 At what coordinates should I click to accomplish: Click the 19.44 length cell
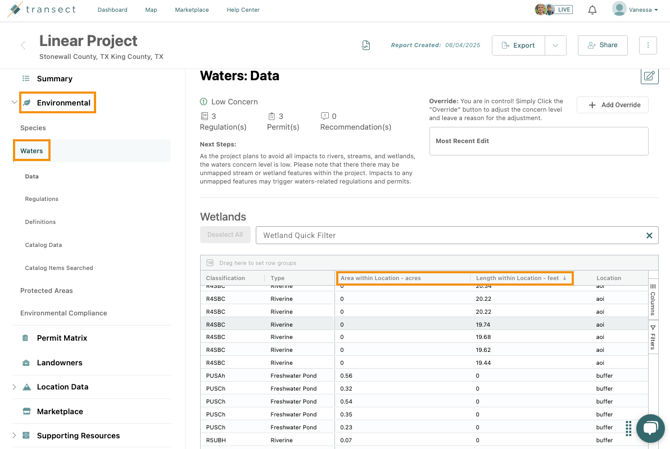(x=483, y=363)
